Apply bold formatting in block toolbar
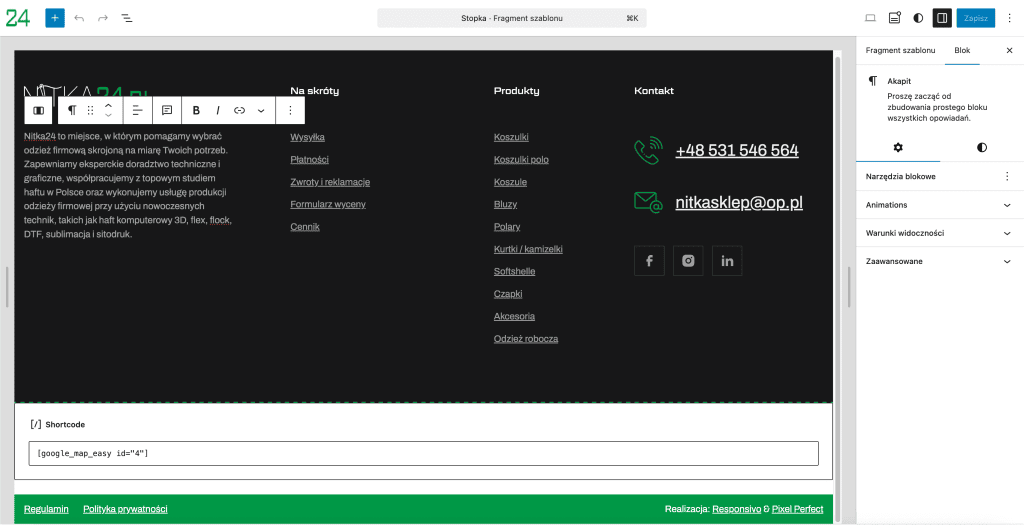The image size is (1024, 525). click(196, 110)
